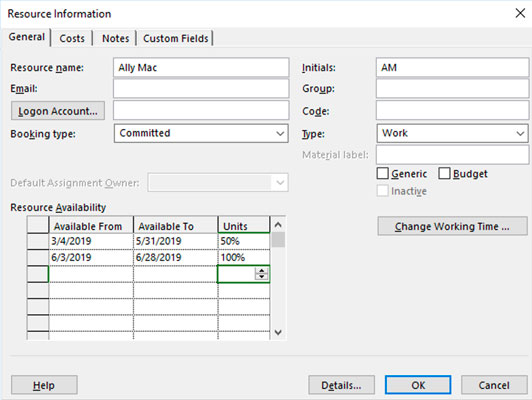Click the Change Working Time button

pyautogui.click(x=452, y=226)
